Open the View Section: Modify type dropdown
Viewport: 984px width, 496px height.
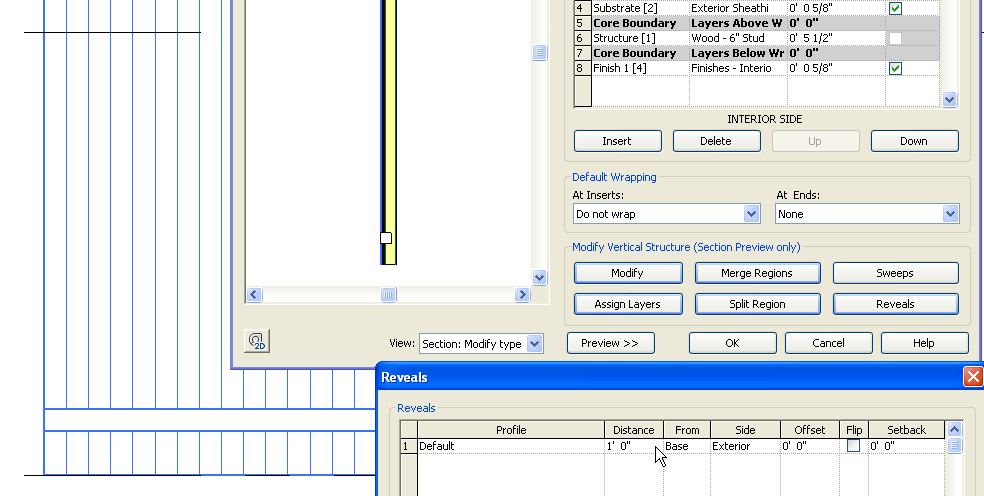(x=534, y=343)
